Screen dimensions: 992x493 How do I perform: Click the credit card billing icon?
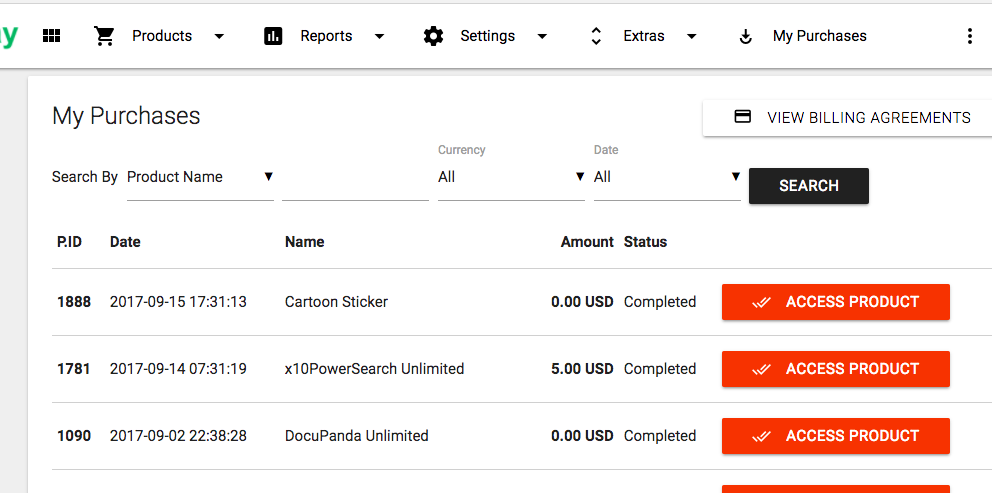point(742,117)
